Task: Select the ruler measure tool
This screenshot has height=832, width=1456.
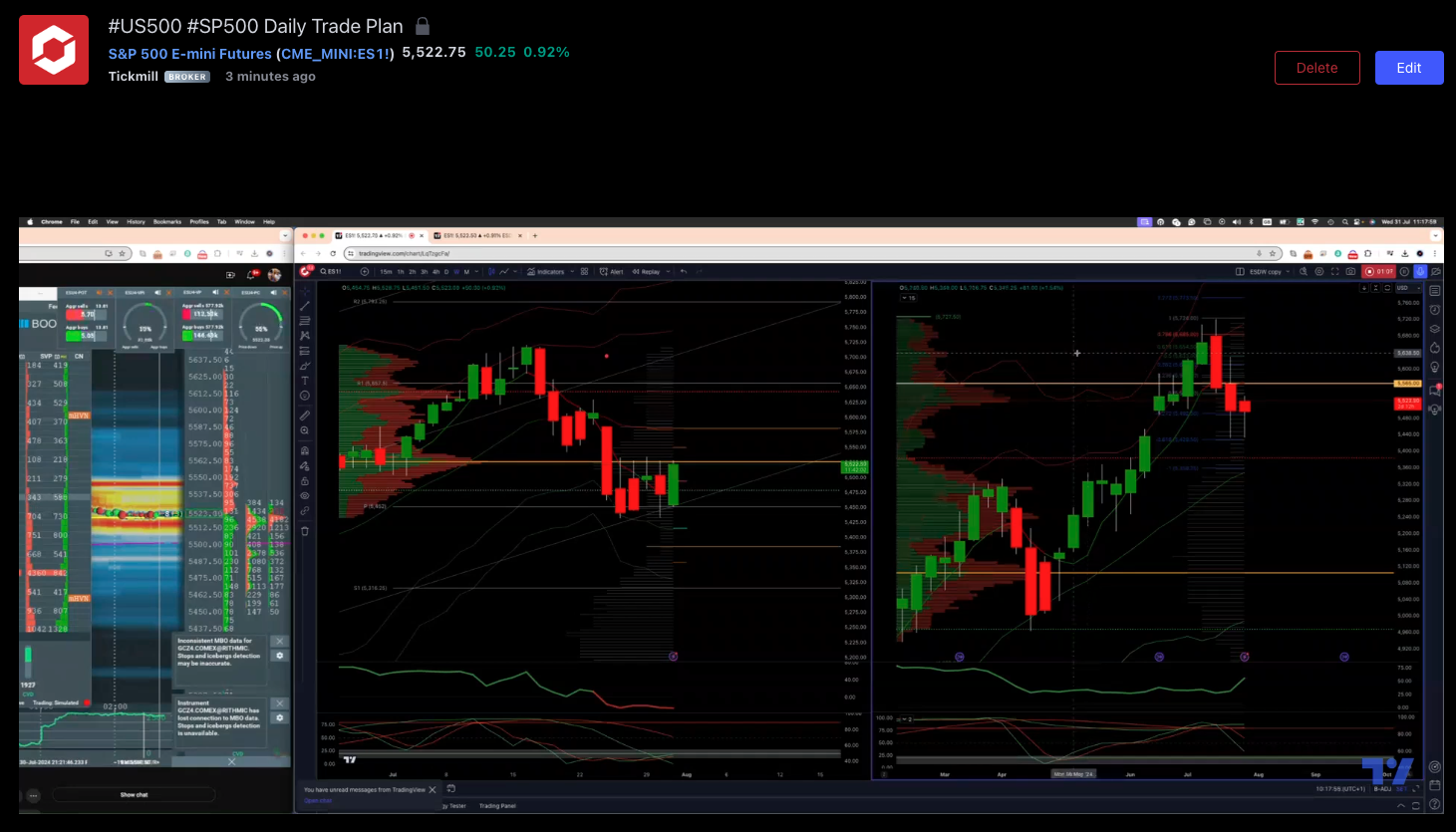Action: click(x=305, y=416)
